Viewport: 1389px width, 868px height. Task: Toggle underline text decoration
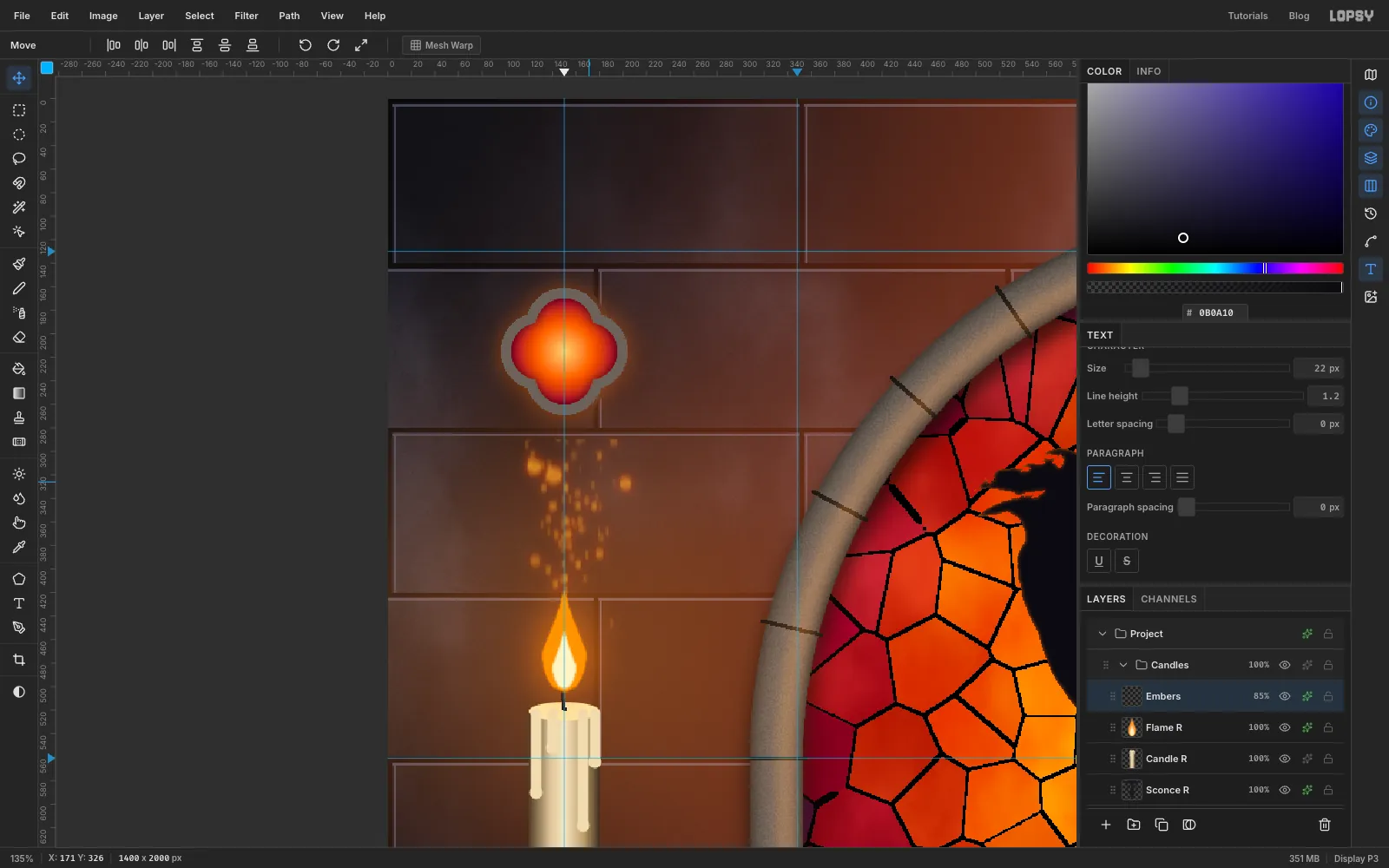coord(1099,561)
